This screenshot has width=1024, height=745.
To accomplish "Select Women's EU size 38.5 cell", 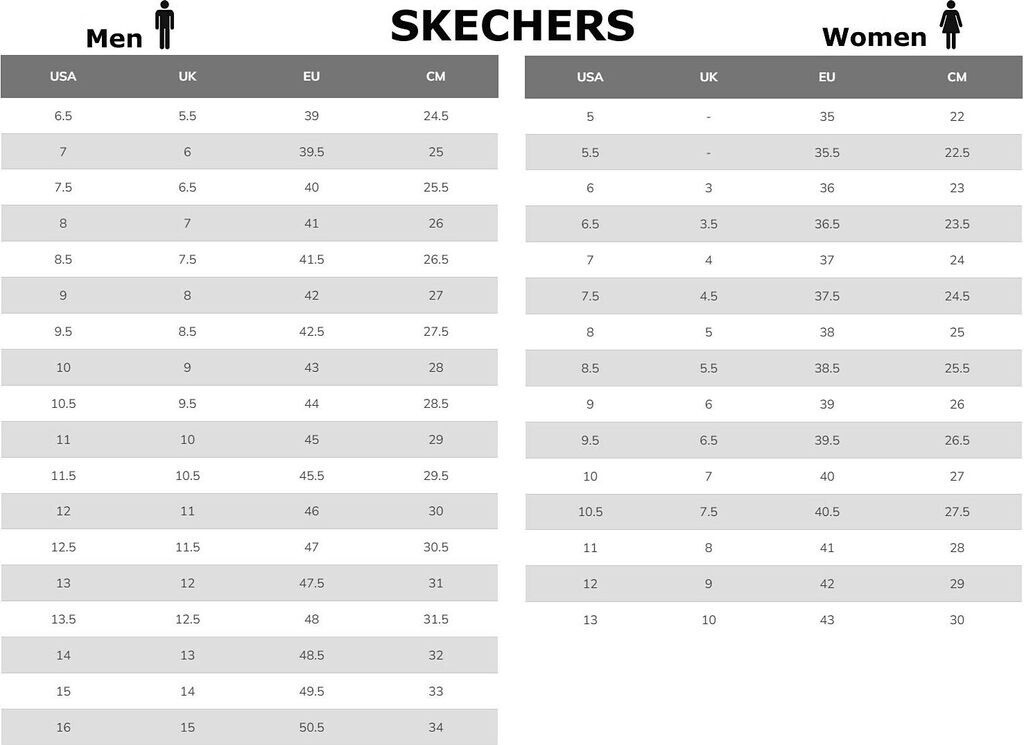I will 827,368.
